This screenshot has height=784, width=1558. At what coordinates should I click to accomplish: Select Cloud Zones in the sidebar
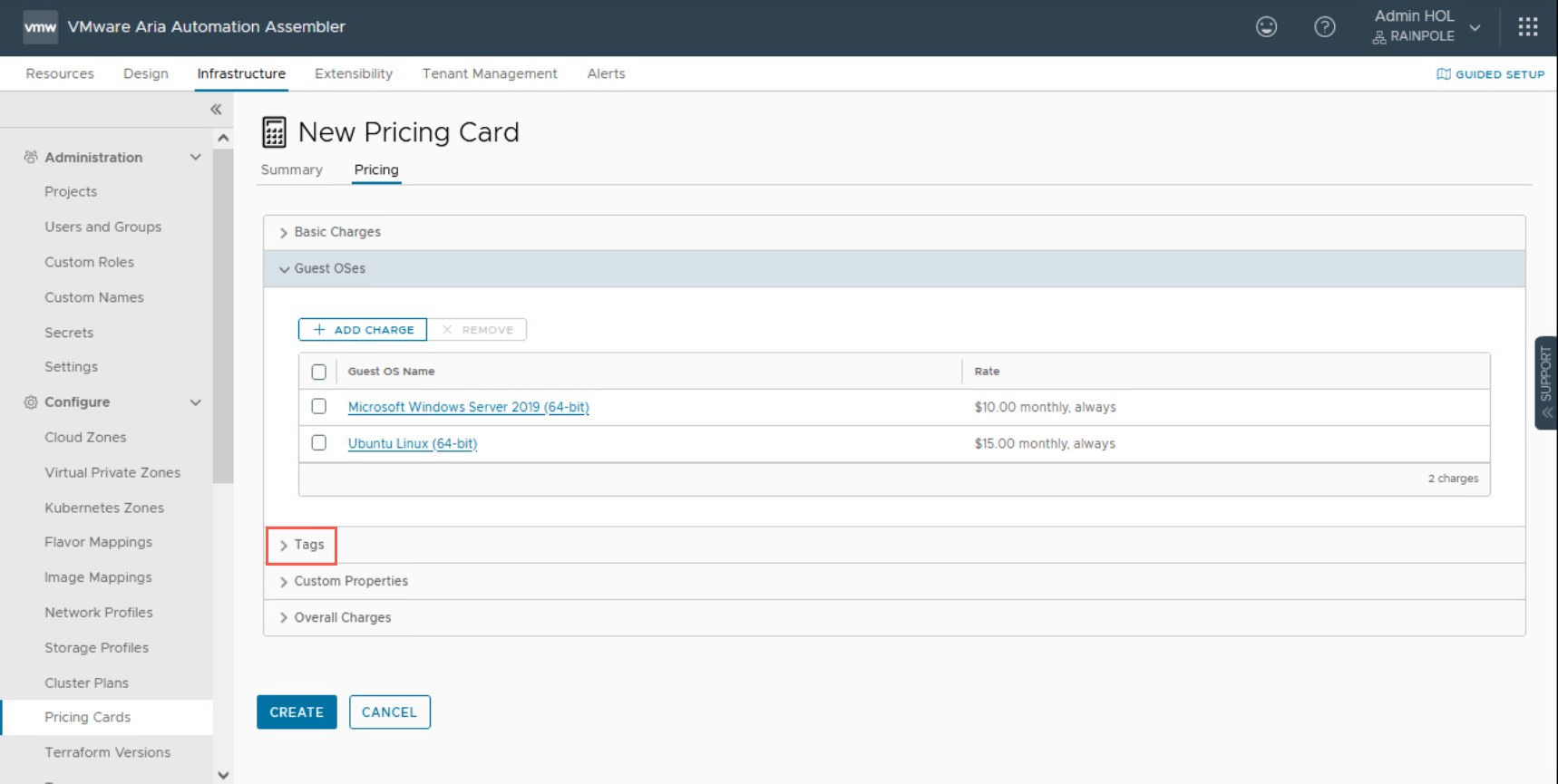pyautogui.click(x=85, y=437)
